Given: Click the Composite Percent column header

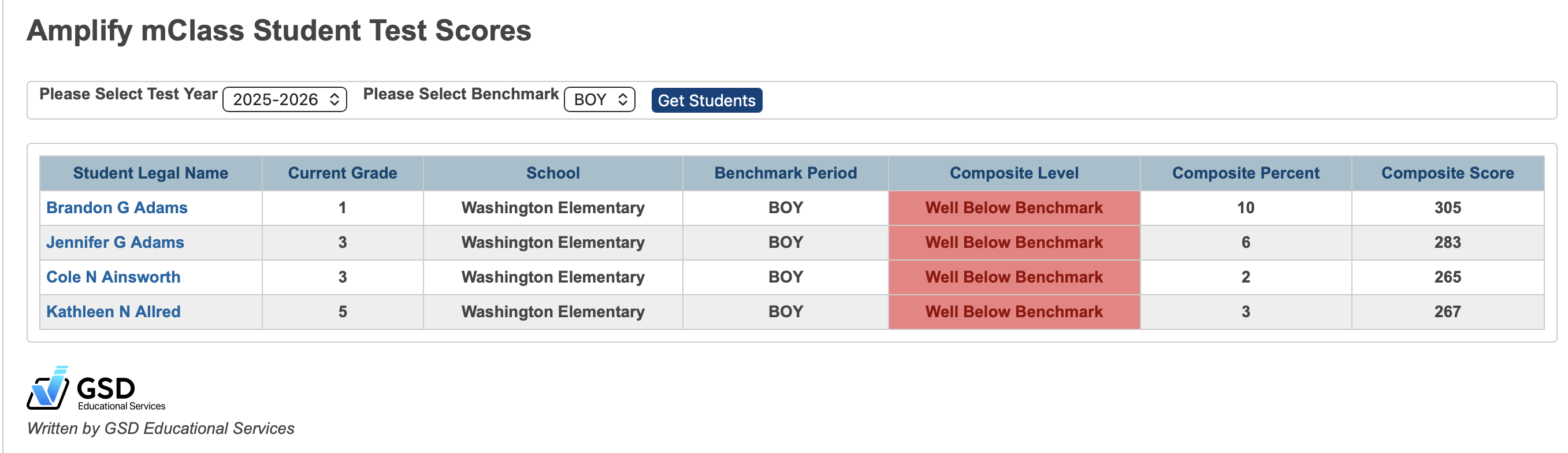Looking at the screenshot, I should click(x=1246, y=173).
